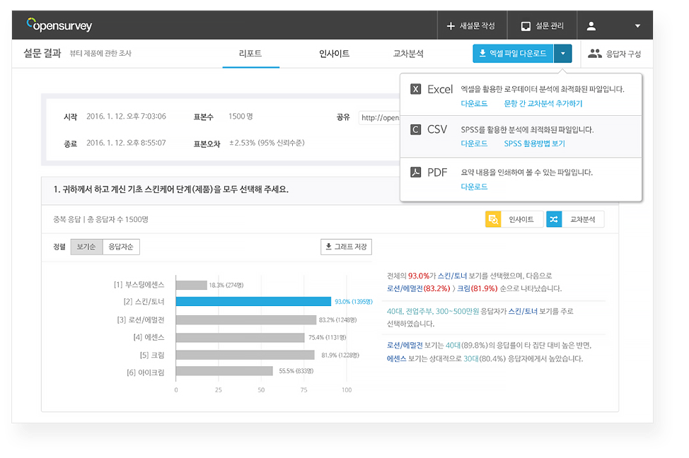Click the 93.0% (1395명) value label

click(x=354, y=302)
